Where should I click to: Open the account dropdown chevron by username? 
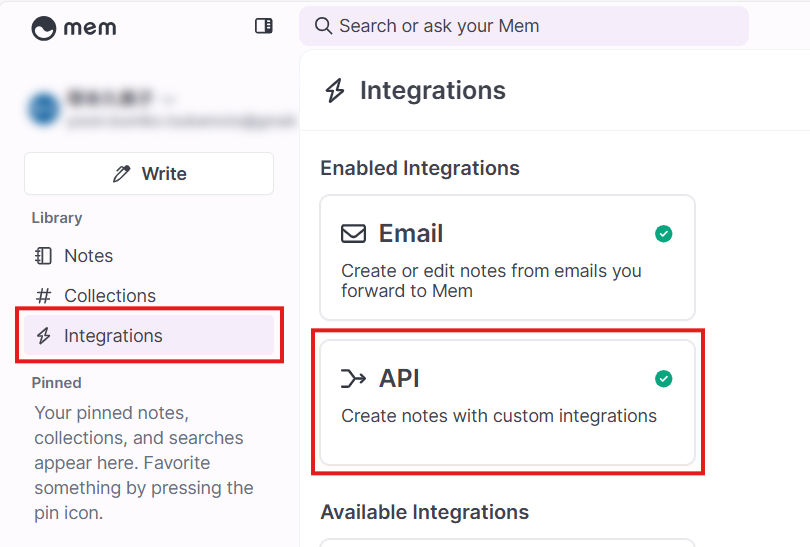[169, 99]
